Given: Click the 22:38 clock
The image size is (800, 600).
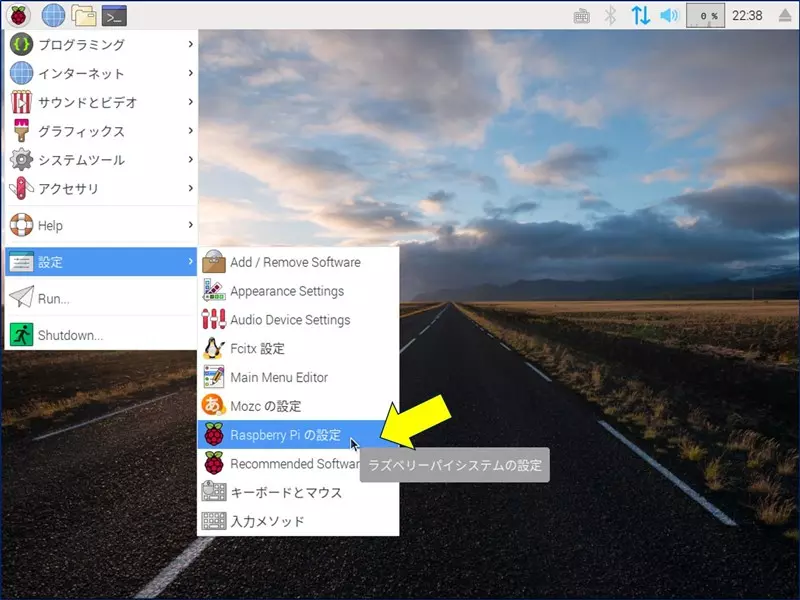Looking at the screenshot, I should (x=747, y=16).
